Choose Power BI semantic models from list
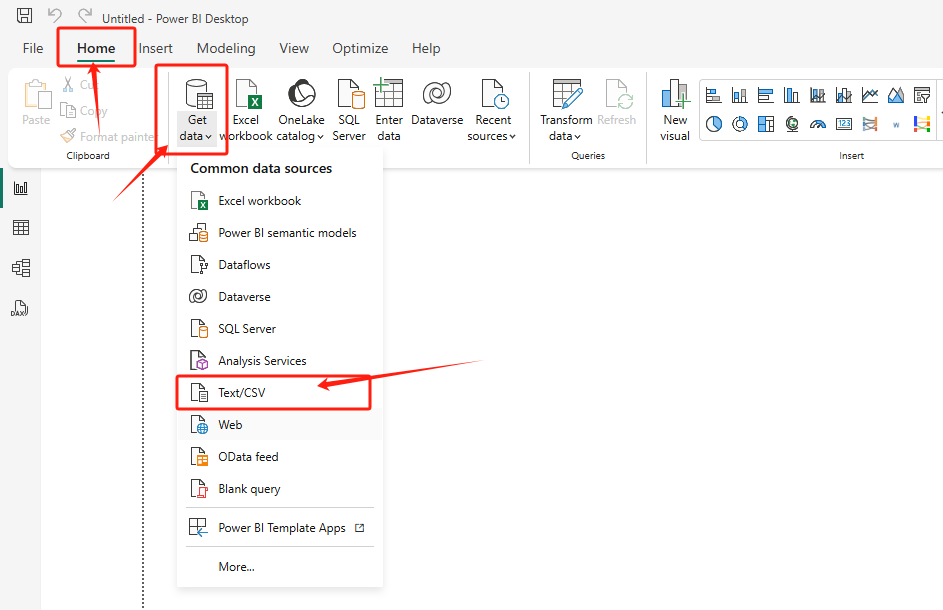 coord(280,233)
